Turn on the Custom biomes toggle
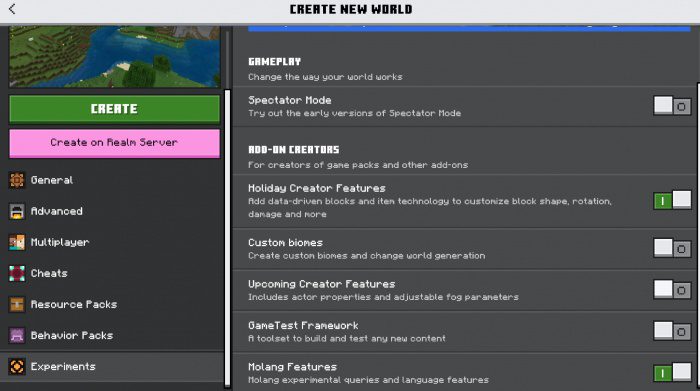Screen dimensions: 700x391 pyautogui.click(x=672, y=248)
